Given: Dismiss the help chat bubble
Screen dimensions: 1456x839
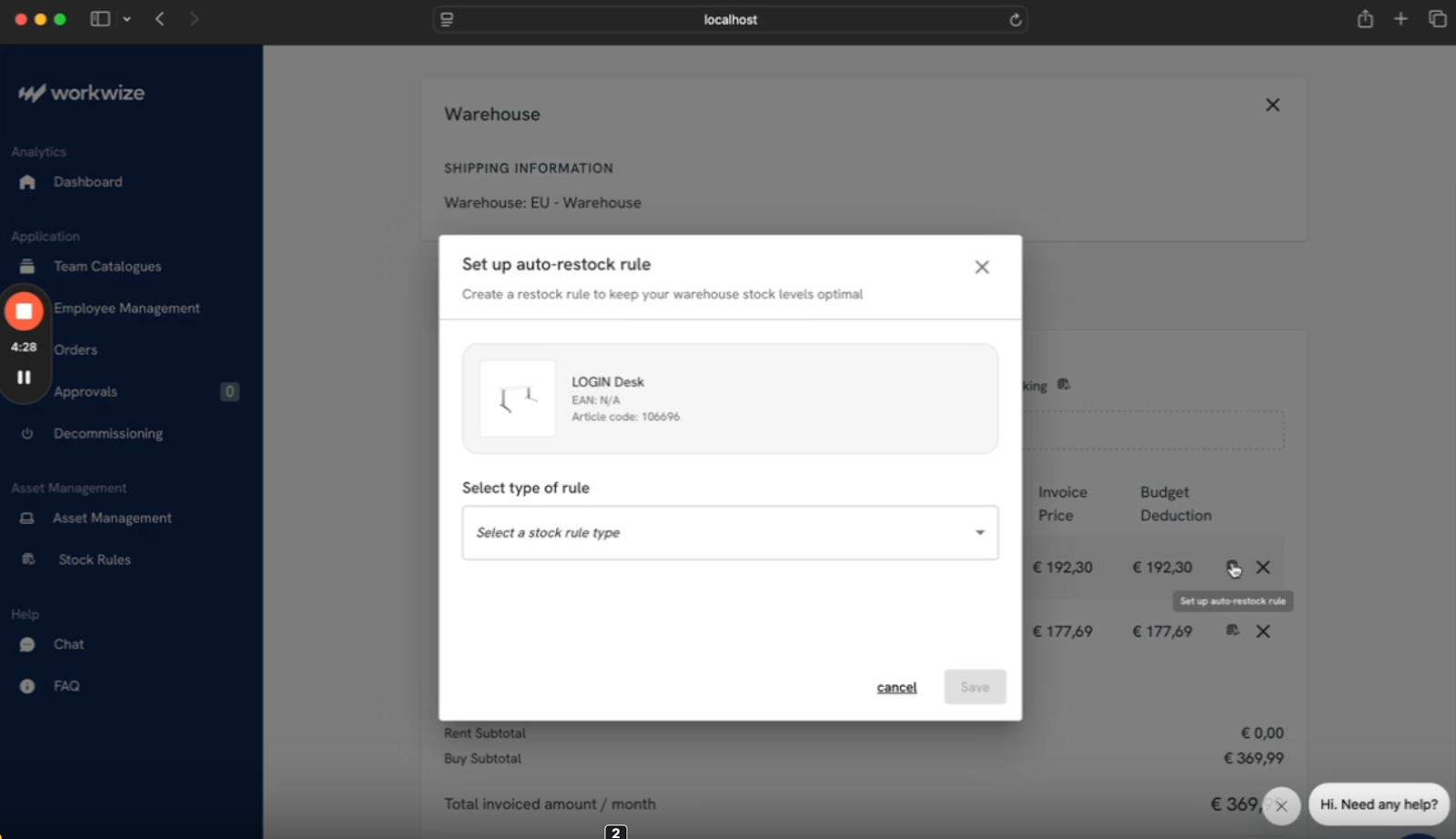Looking at the screenshot, I should pos(1281,805).
